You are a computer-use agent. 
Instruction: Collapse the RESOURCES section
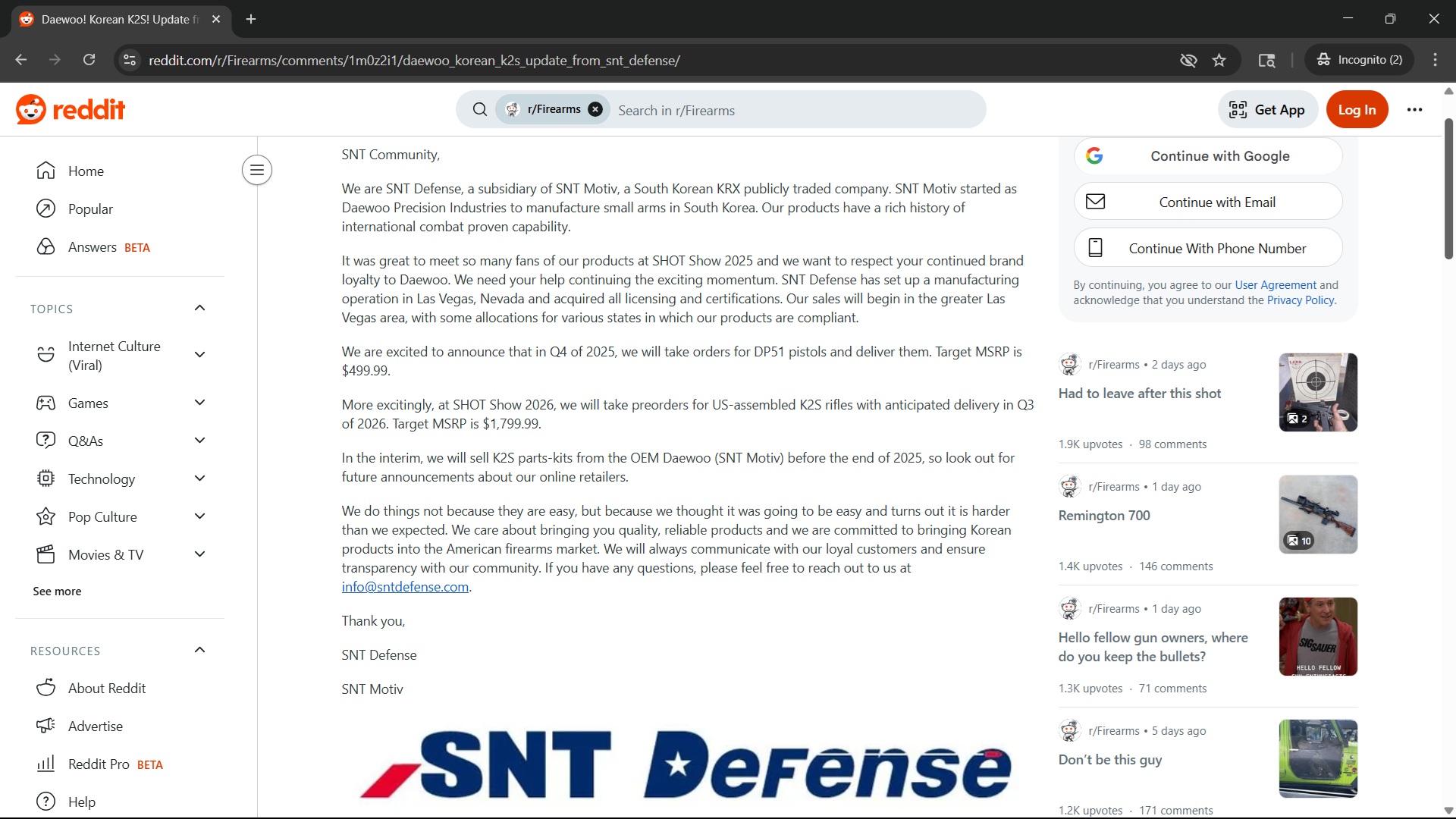point(200,650)
